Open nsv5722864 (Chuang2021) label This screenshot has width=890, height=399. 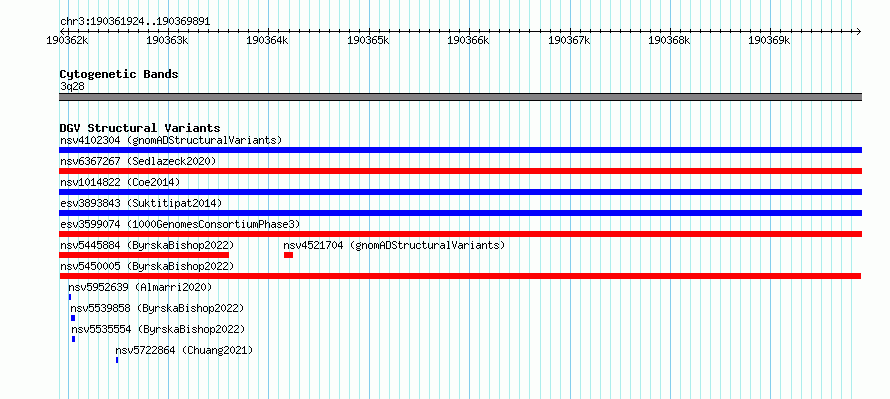184,350
